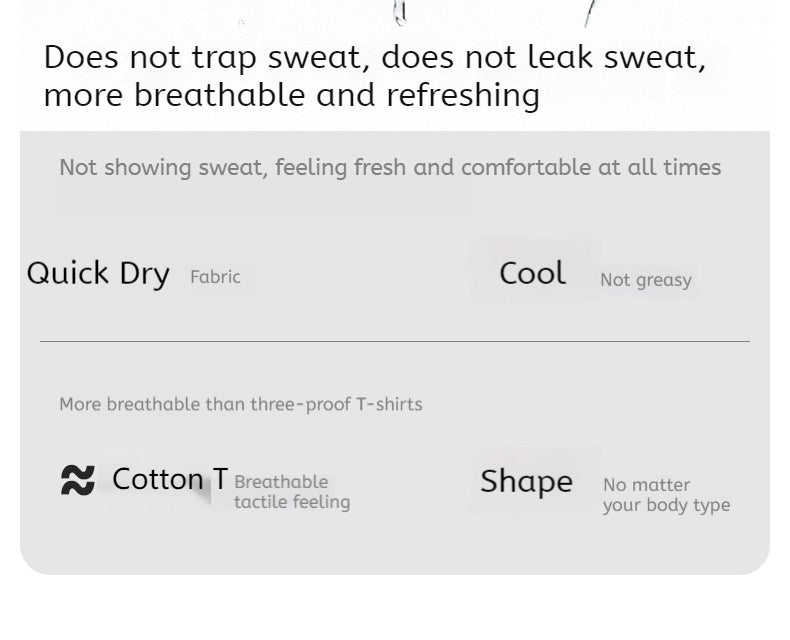Click the horizontal divider line in the card
This screenshot has width=790, height=640.
point(394,341)
